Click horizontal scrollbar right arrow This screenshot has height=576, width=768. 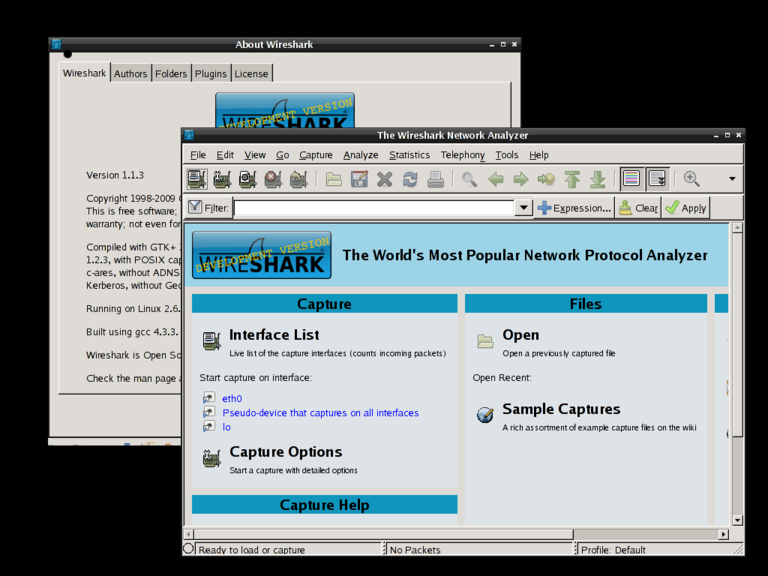(723, 534)
